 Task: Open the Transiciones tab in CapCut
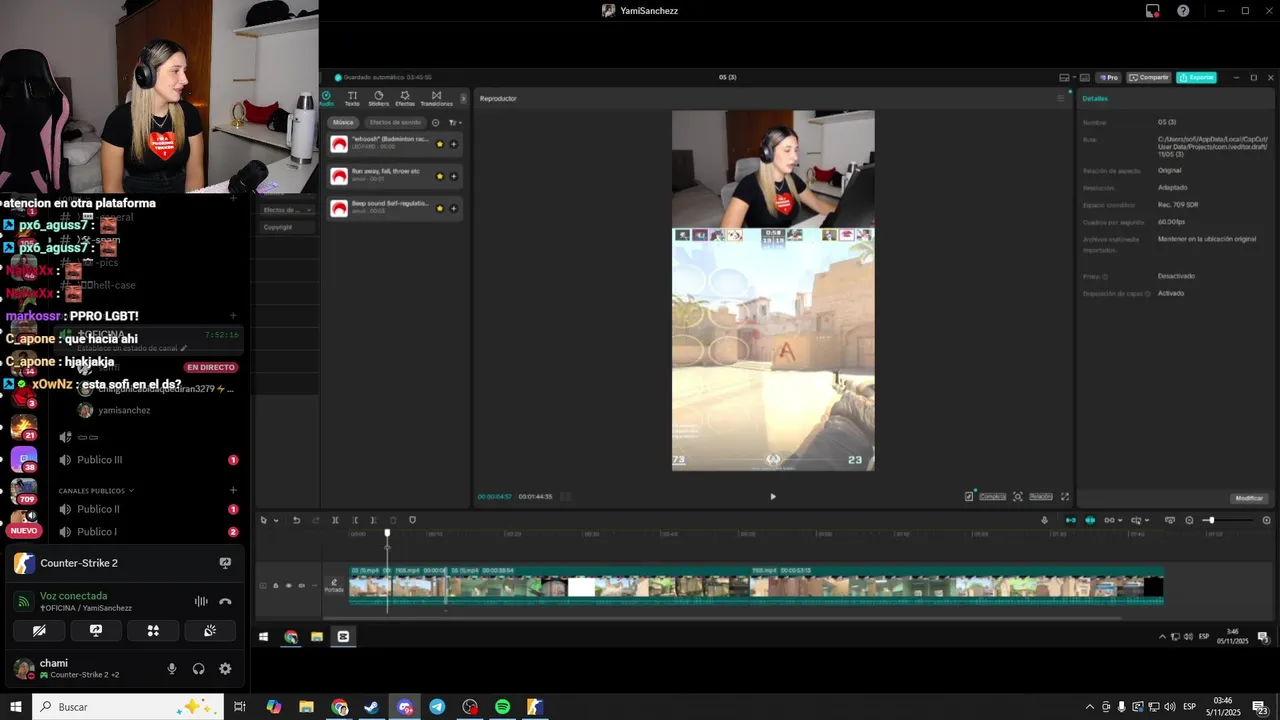(436, 98)
